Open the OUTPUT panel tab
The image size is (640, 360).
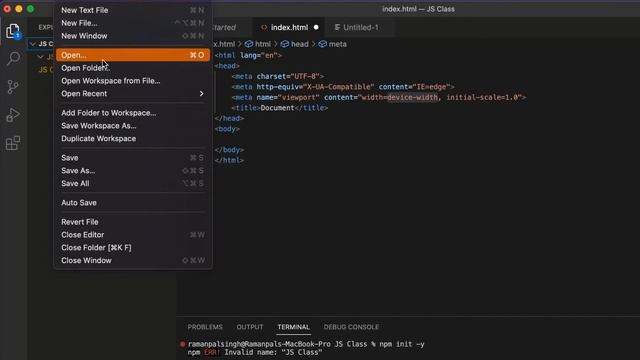pos(250,327)
